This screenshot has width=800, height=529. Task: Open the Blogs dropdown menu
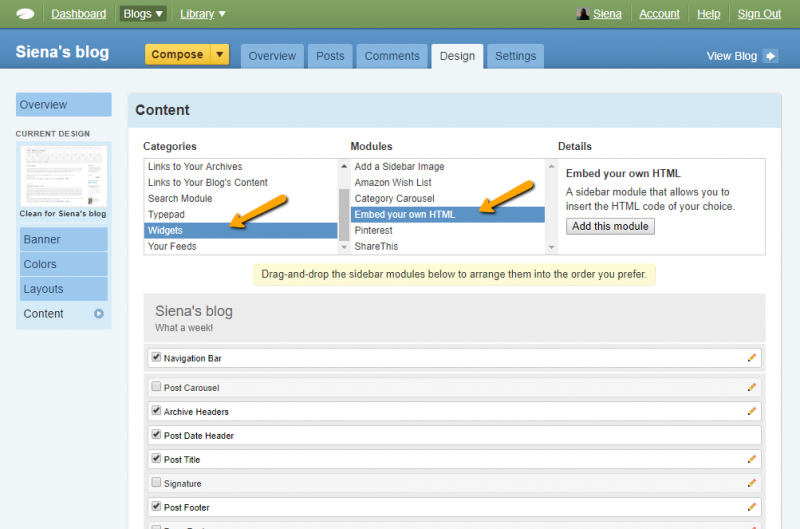pos(143,14)
